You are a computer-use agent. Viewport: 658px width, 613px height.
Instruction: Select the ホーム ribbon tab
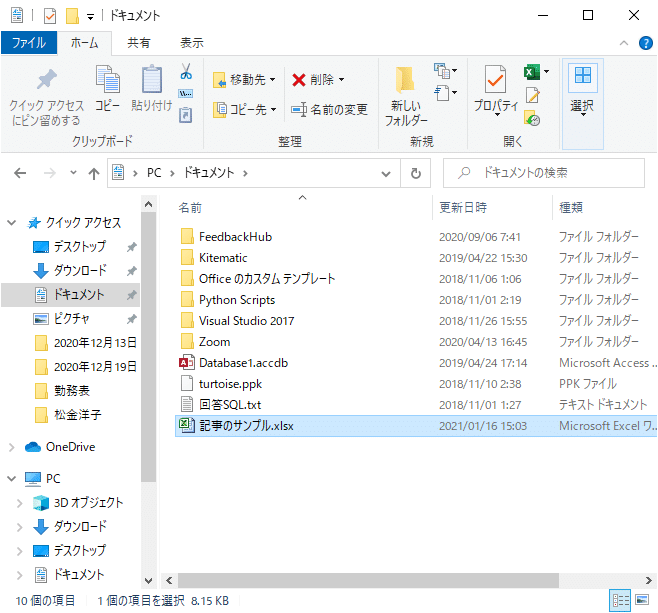[84, 43]
